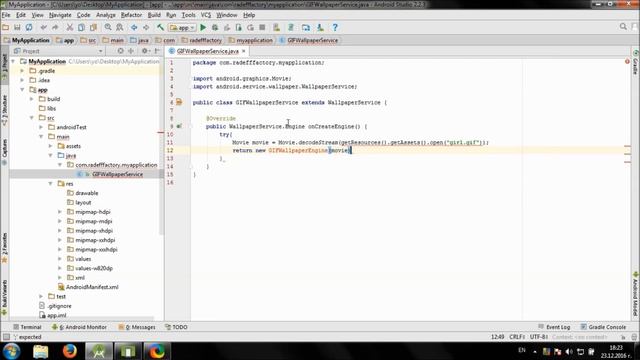Open the Refactor menu
This screenshot has height=360, width=640.
click(131, 15)
